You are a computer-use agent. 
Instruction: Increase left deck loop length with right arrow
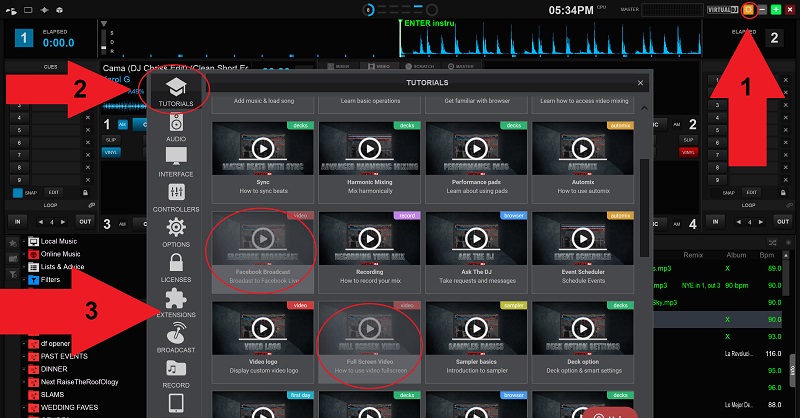coord(63,222)
